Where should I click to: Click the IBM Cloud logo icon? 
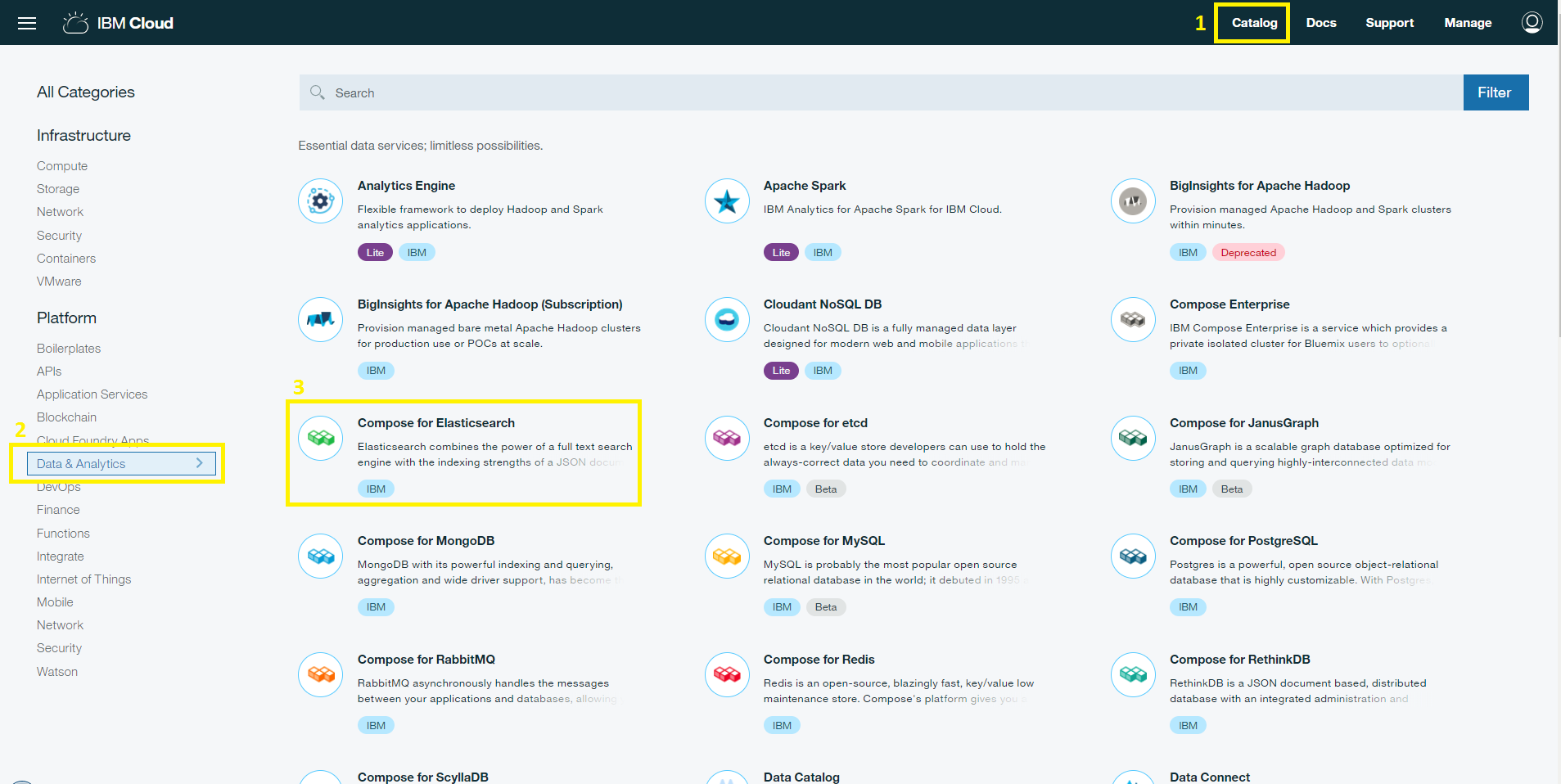click(75, 23)
